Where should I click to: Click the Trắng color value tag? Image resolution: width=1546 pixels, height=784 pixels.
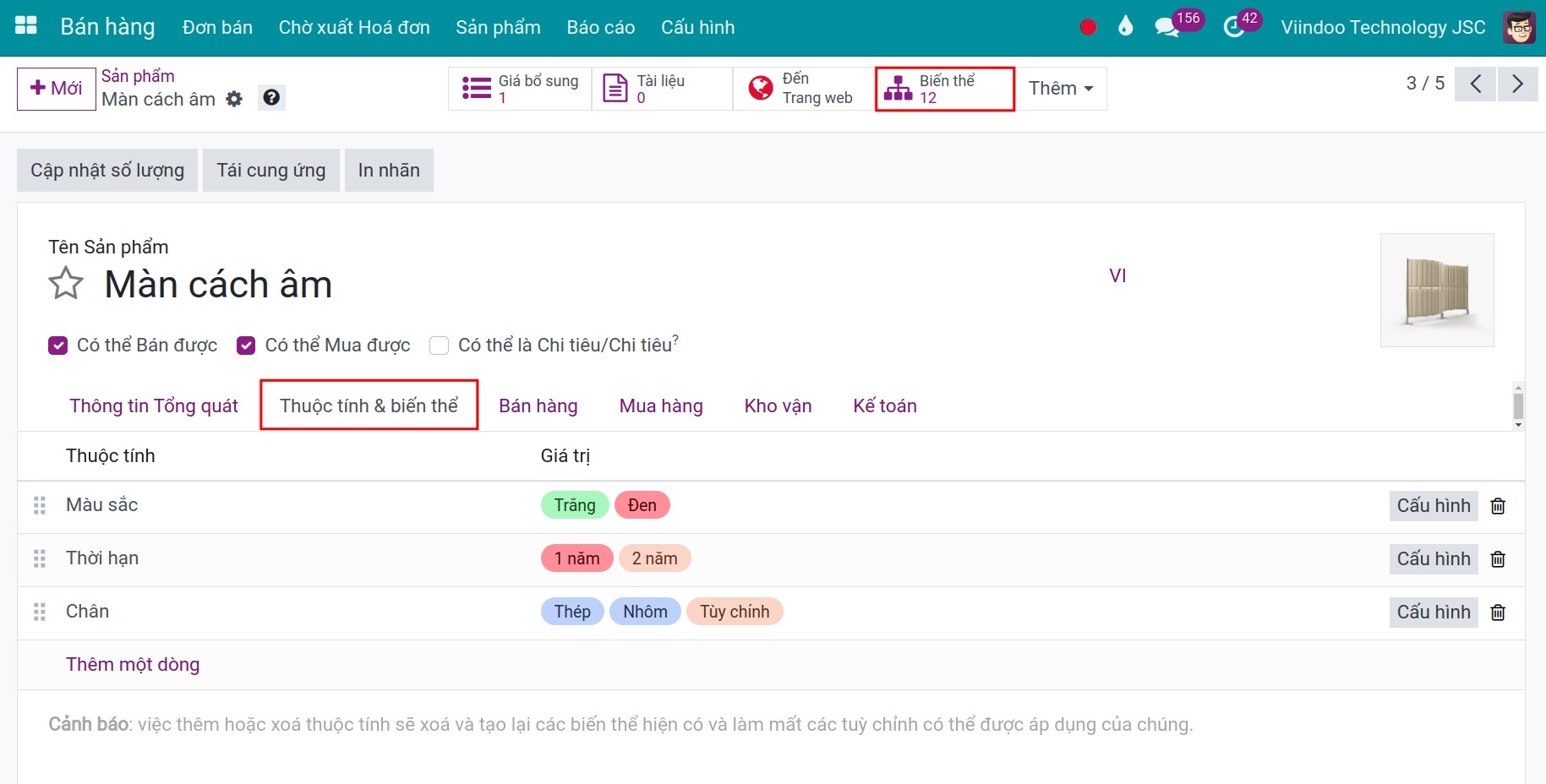coord(575,505)
